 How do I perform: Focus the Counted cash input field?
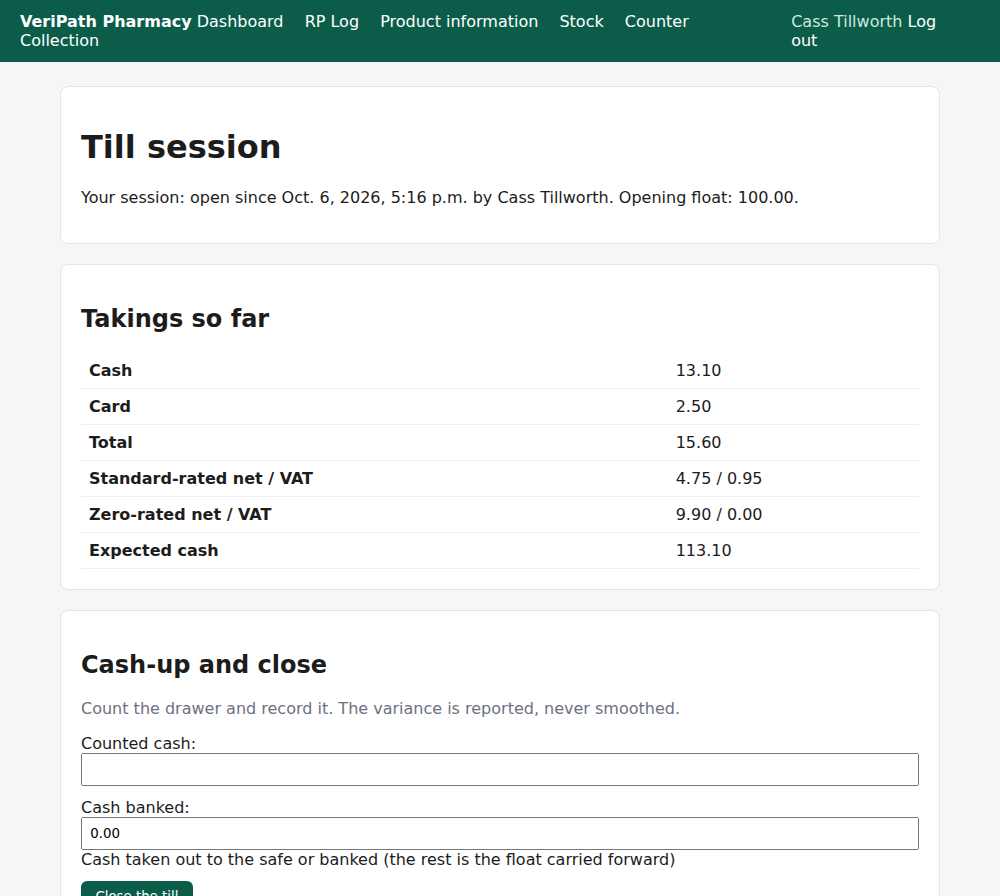click(500, 769)
